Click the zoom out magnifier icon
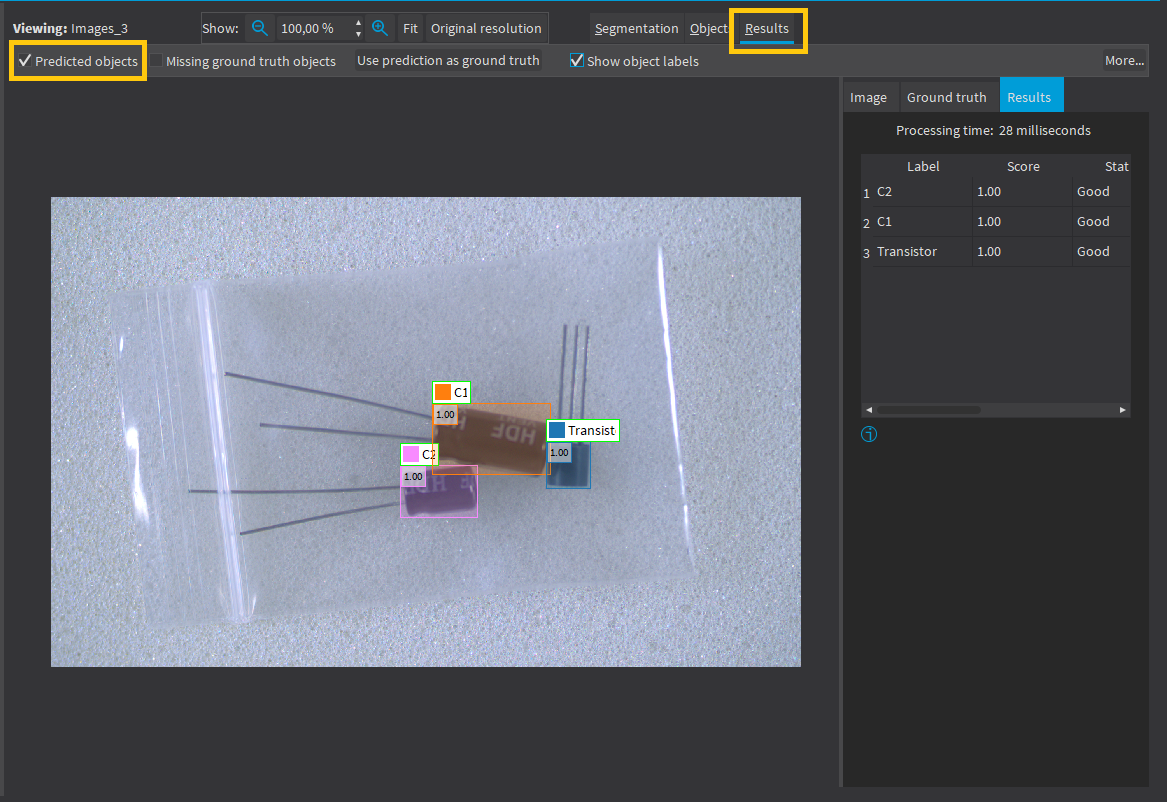1167x802 pixels. [x=260, y=28]
